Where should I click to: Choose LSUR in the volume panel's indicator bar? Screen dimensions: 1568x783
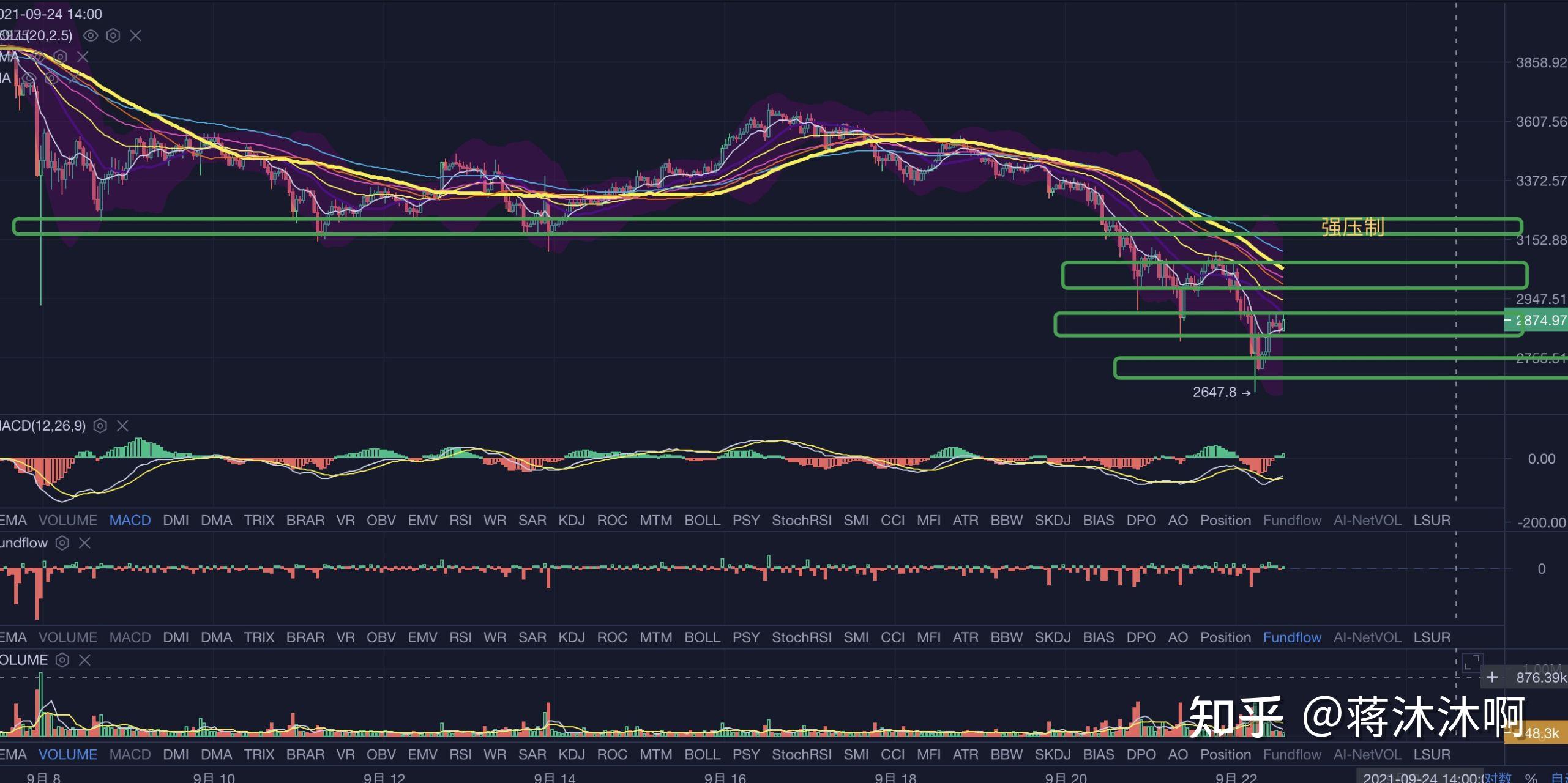pos(1432,754)
